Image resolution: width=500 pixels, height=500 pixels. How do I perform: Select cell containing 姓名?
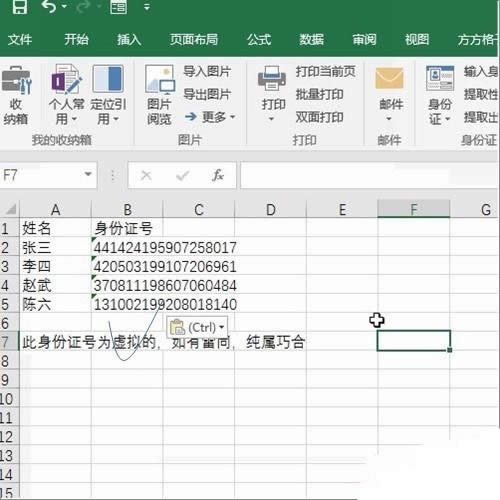pos(55,228)
